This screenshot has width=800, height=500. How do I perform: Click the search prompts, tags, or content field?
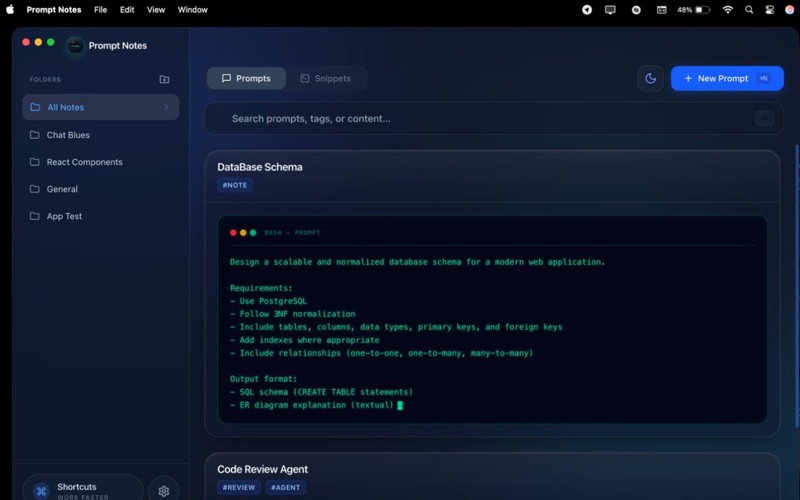494,118
